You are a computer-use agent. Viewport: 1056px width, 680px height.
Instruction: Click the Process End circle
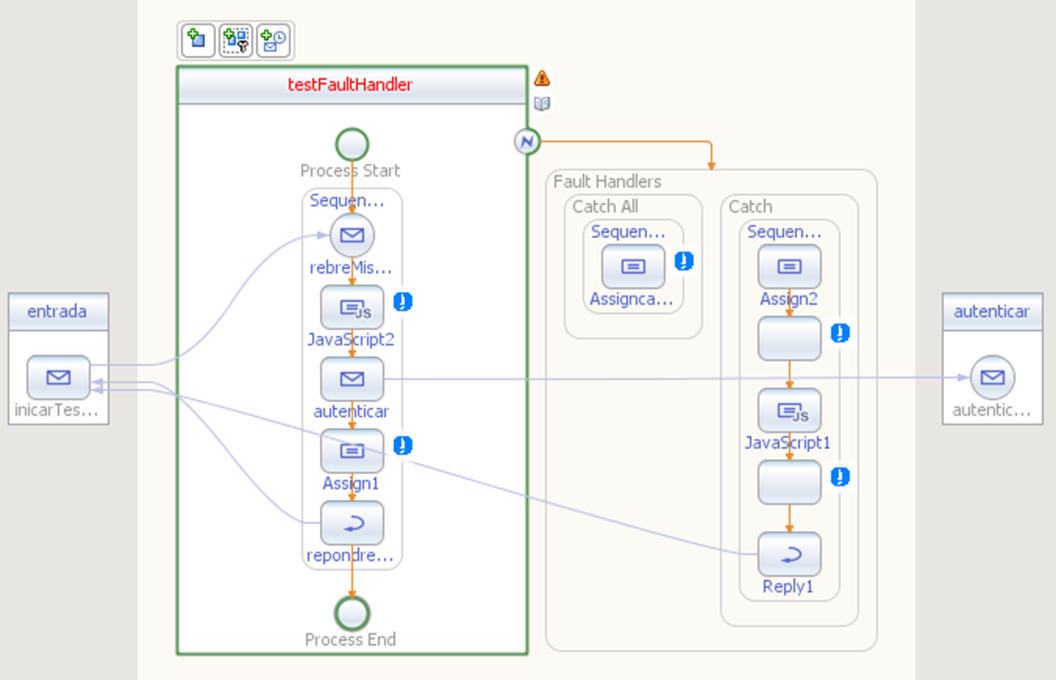coord(352,613)
